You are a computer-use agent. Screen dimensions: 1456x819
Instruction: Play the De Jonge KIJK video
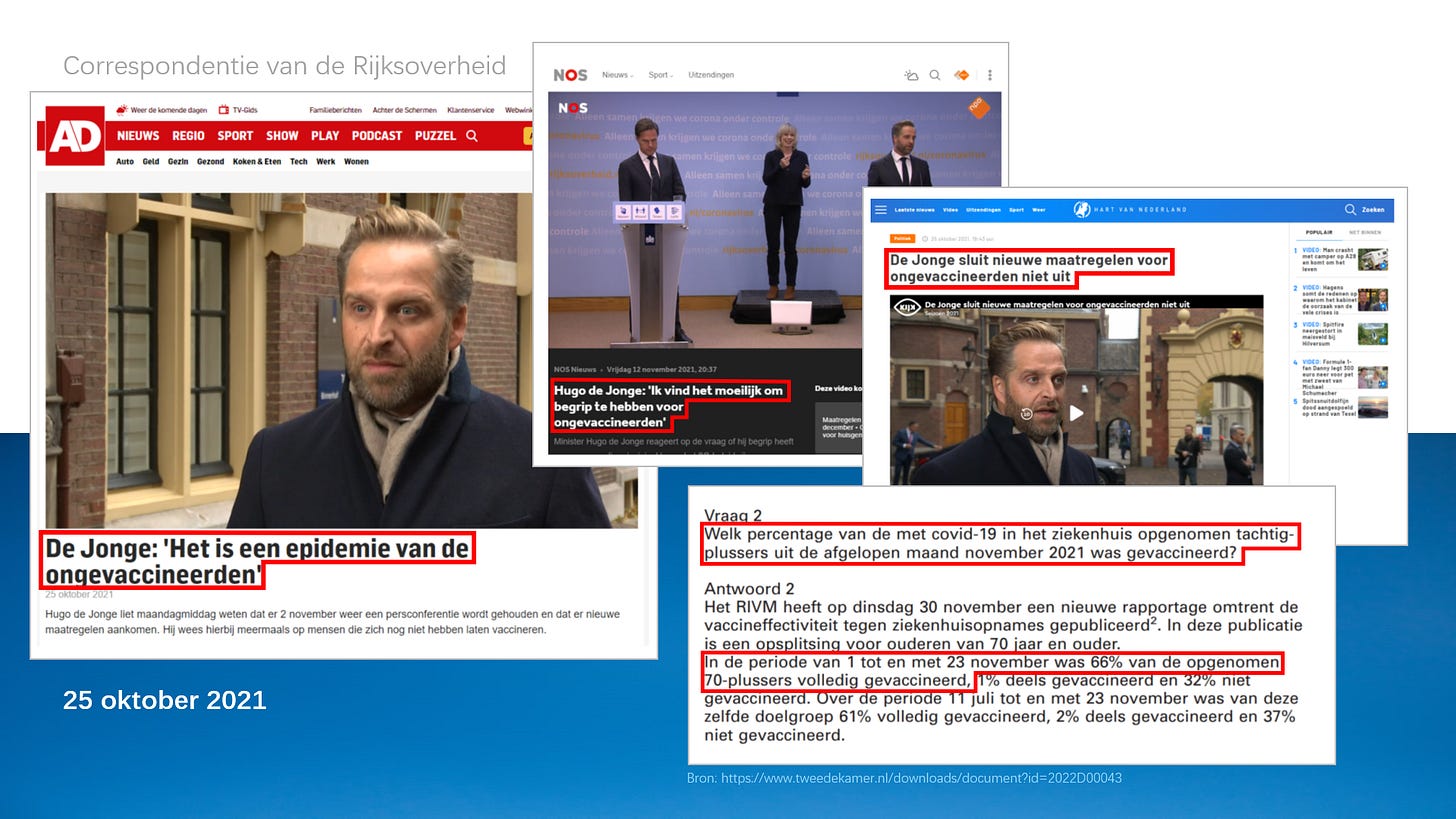[x=1076, y=413]
